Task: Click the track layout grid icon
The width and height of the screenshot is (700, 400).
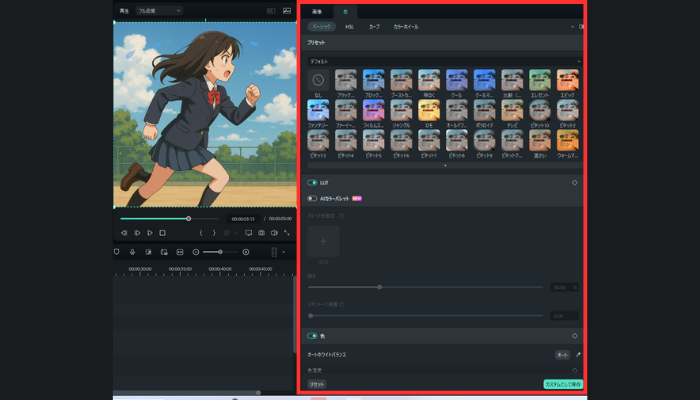Action: [274, 252]
